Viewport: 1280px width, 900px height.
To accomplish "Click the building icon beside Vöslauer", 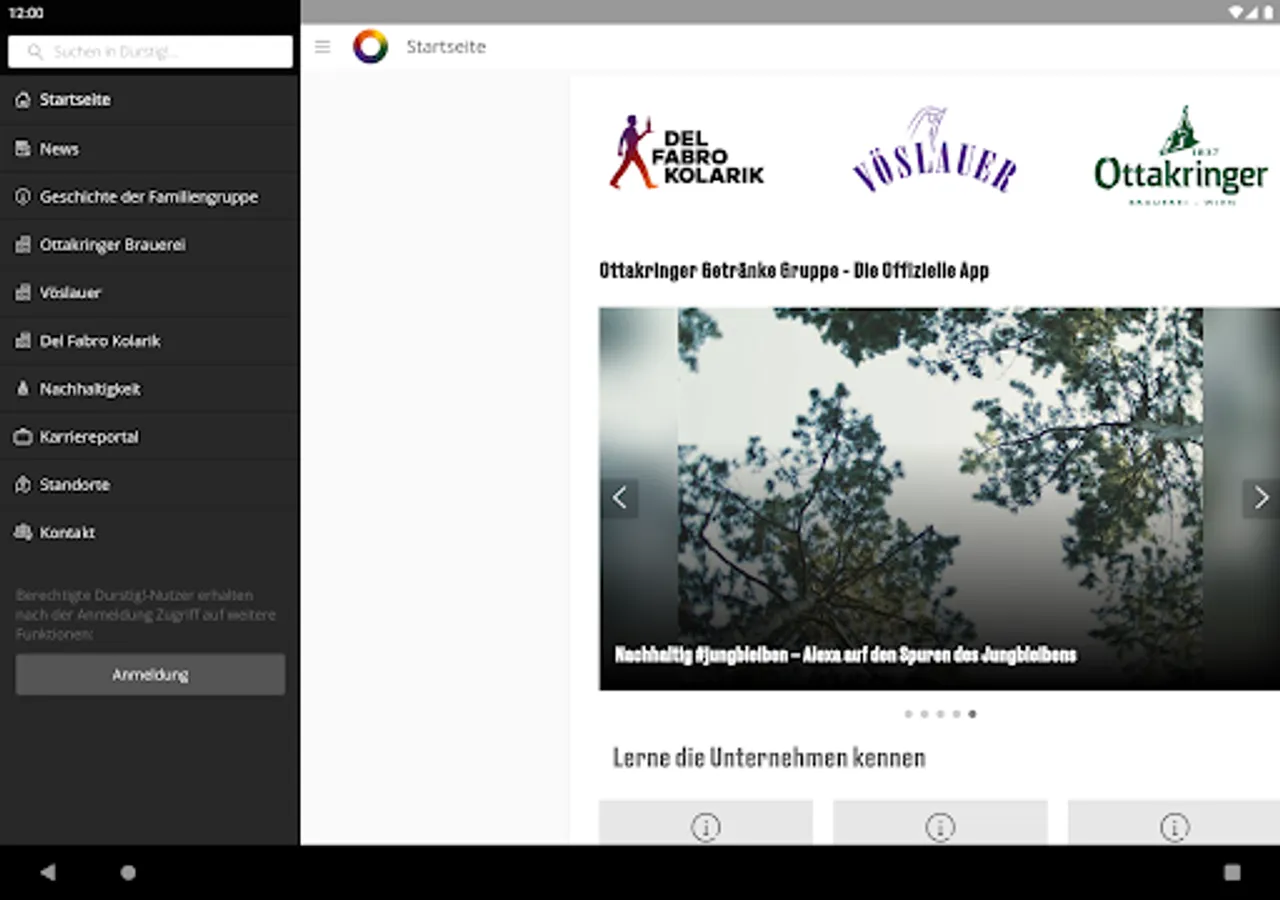I will tap(23, 293).
